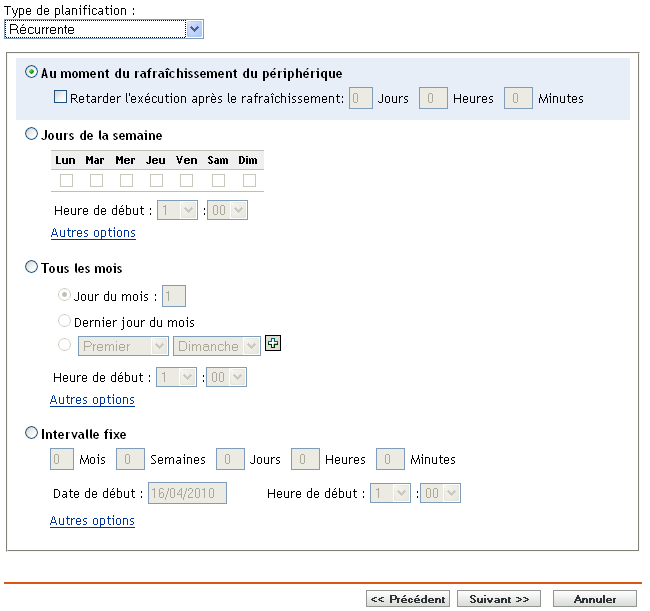
Task: Tick the Dim weekday checkbox
Action: coord(249,180)
